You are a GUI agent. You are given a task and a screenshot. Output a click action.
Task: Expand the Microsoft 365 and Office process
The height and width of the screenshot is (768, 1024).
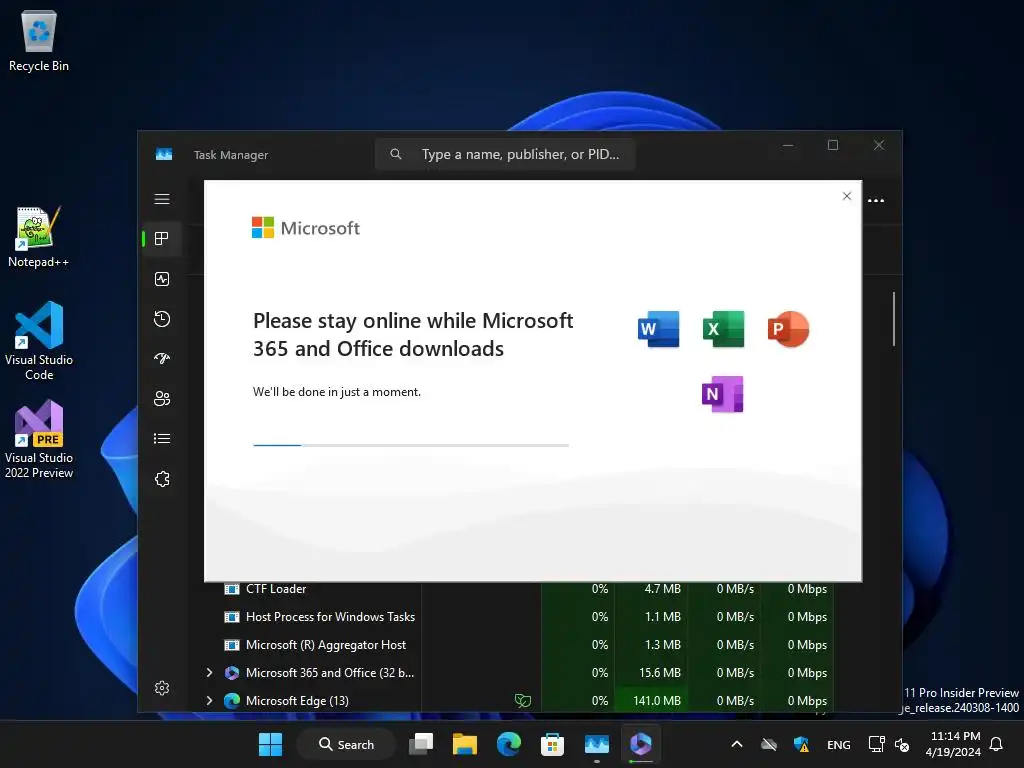(x=209, y=672)
